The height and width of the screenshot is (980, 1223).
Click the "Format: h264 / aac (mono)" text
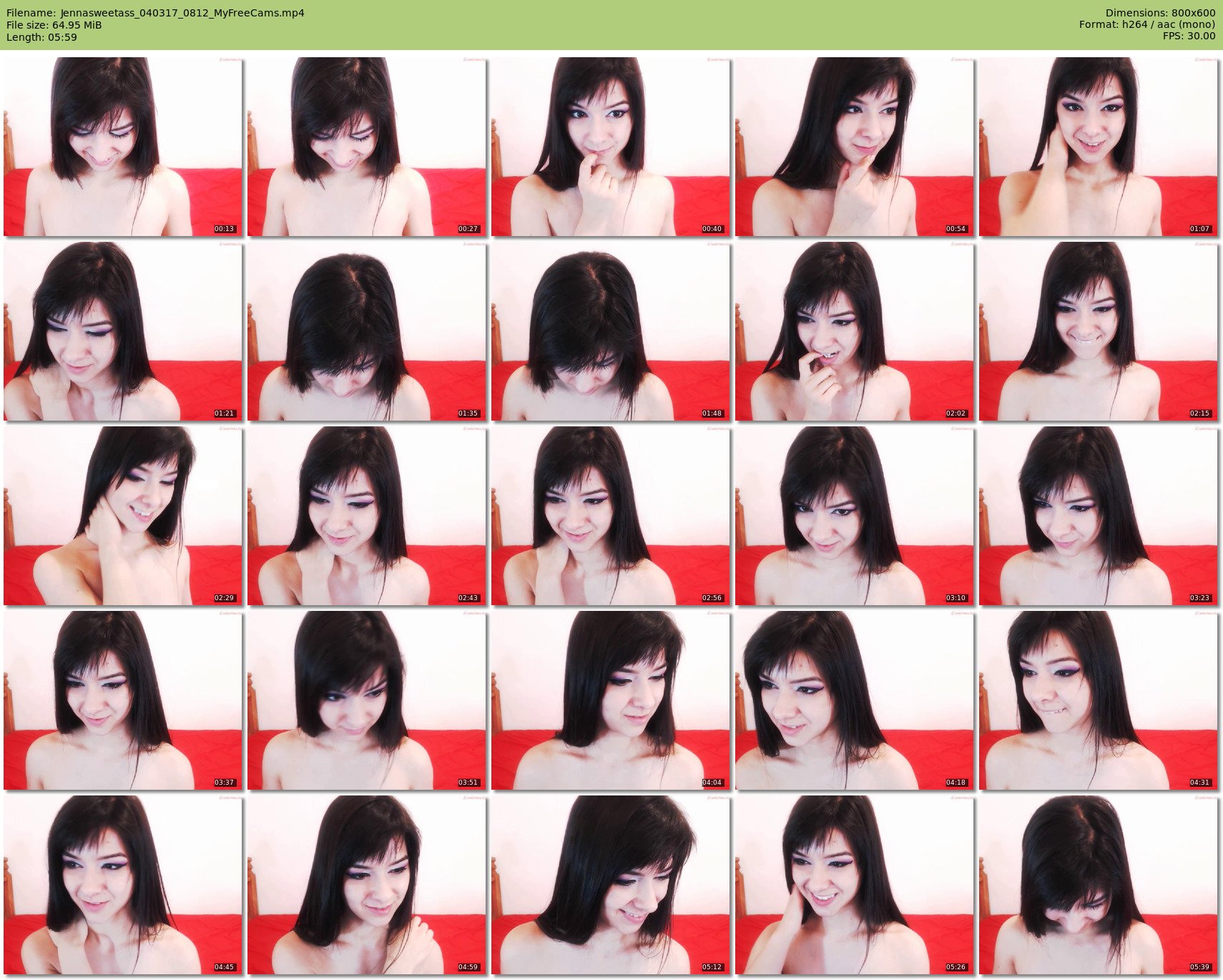coord(1147,25)
